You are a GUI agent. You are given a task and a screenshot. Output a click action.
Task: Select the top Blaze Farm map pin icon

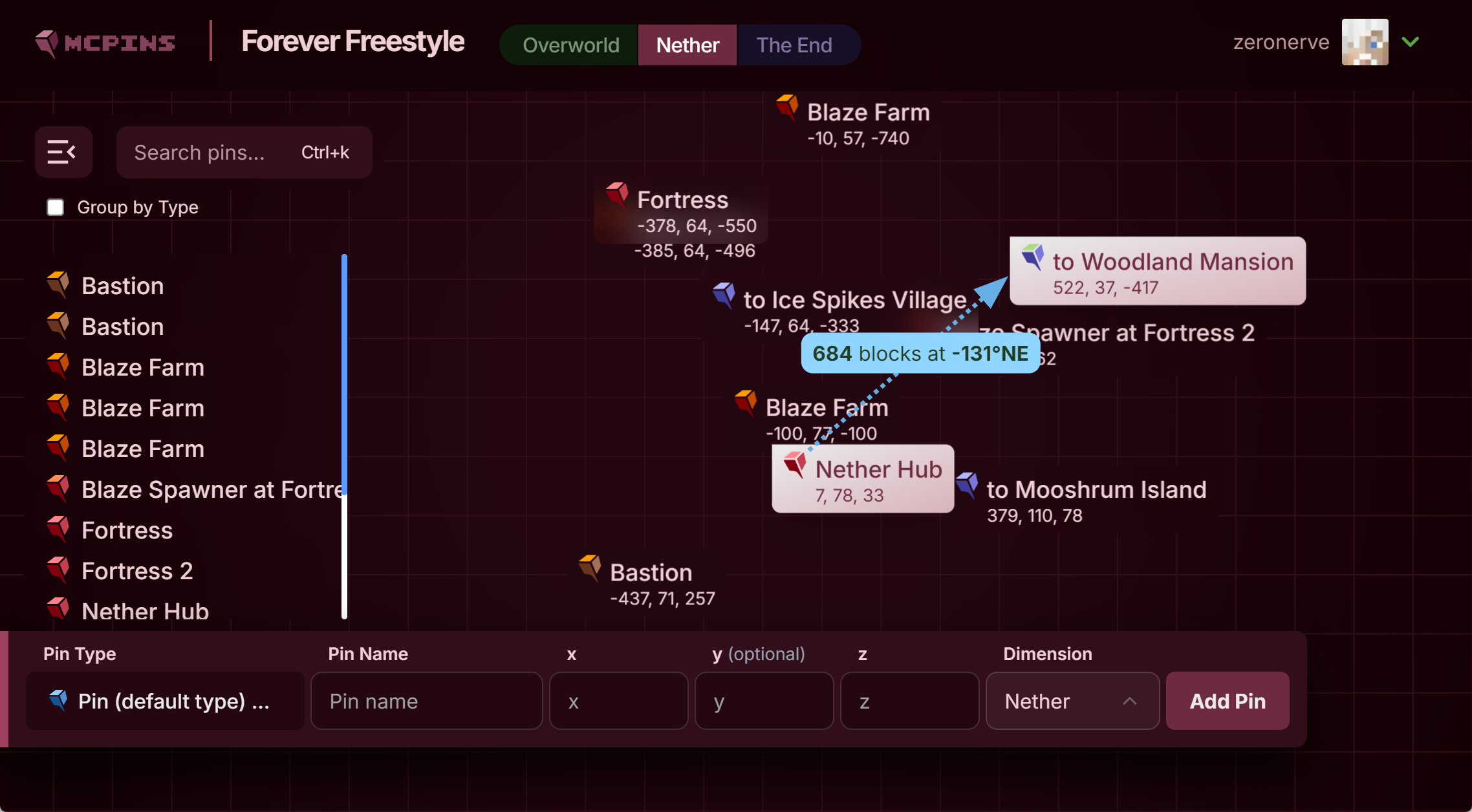click(787, 107)
